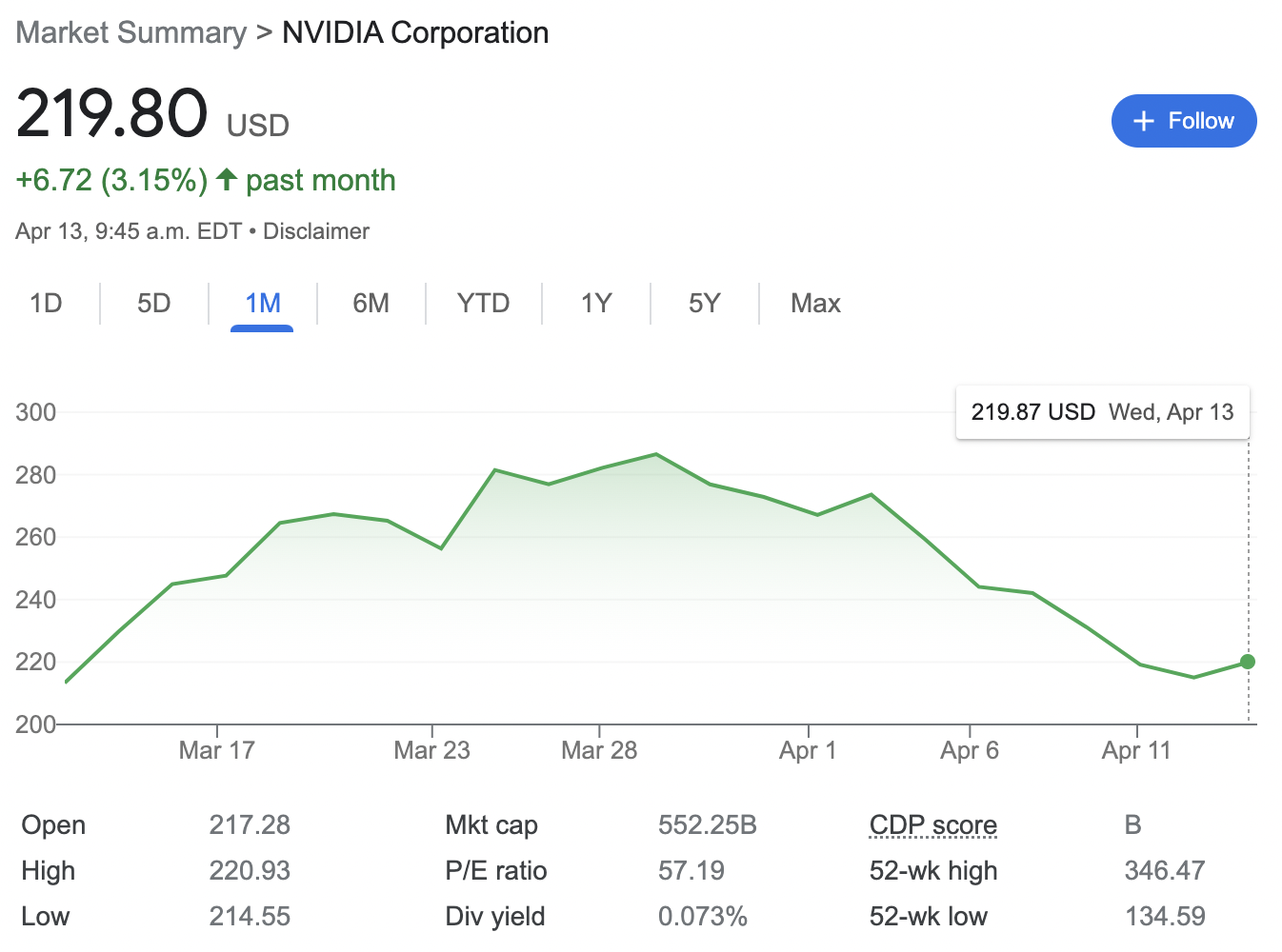Viewport: 1282px width, 952px height.
Task: Select the green data point marker
Action: (x=1247, y=662)
